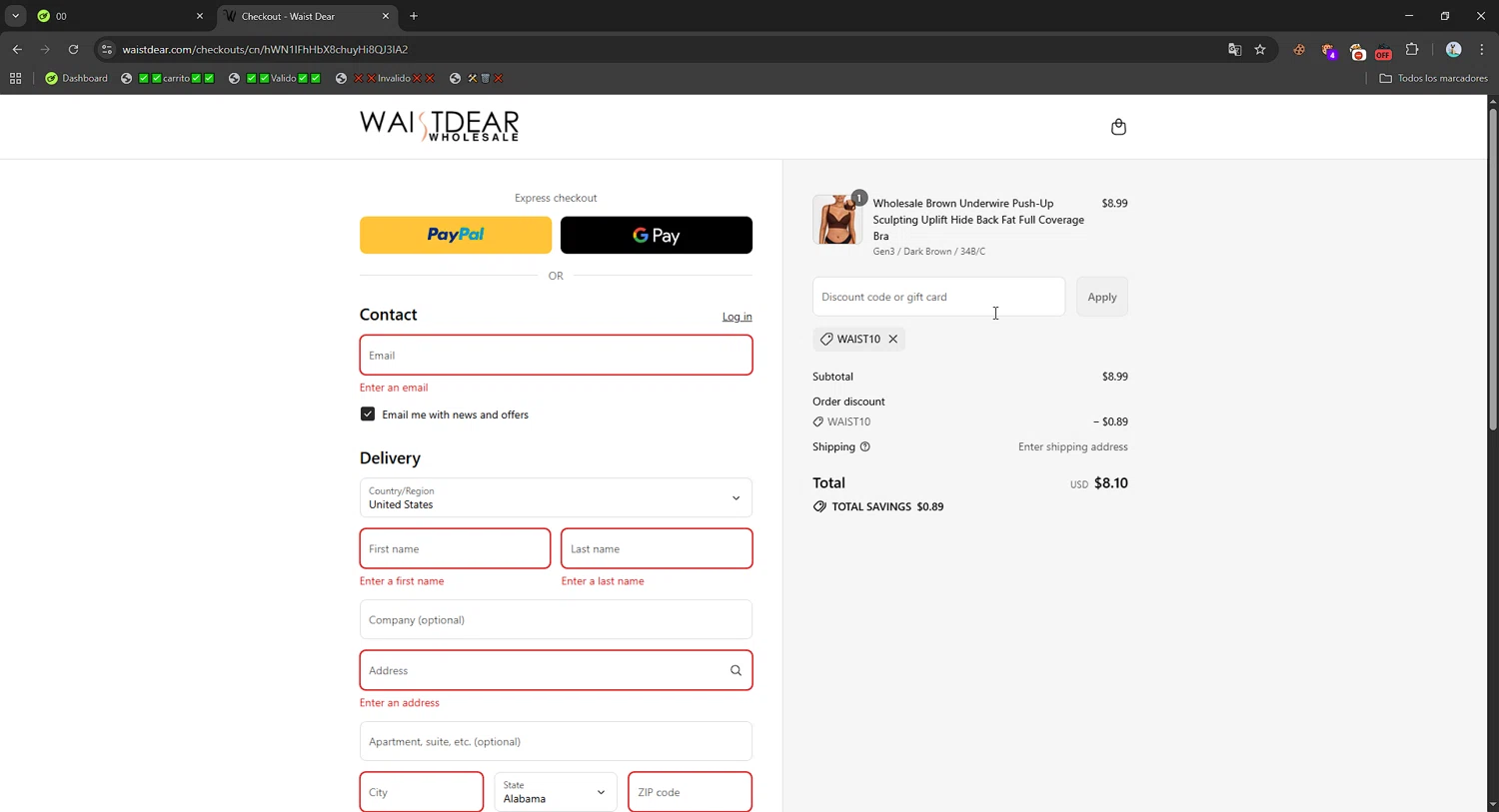Image resolution: width=1499 pixels, height=812 pixels.
Task: Open the shopping bag cart icon
Action: 1118,127
